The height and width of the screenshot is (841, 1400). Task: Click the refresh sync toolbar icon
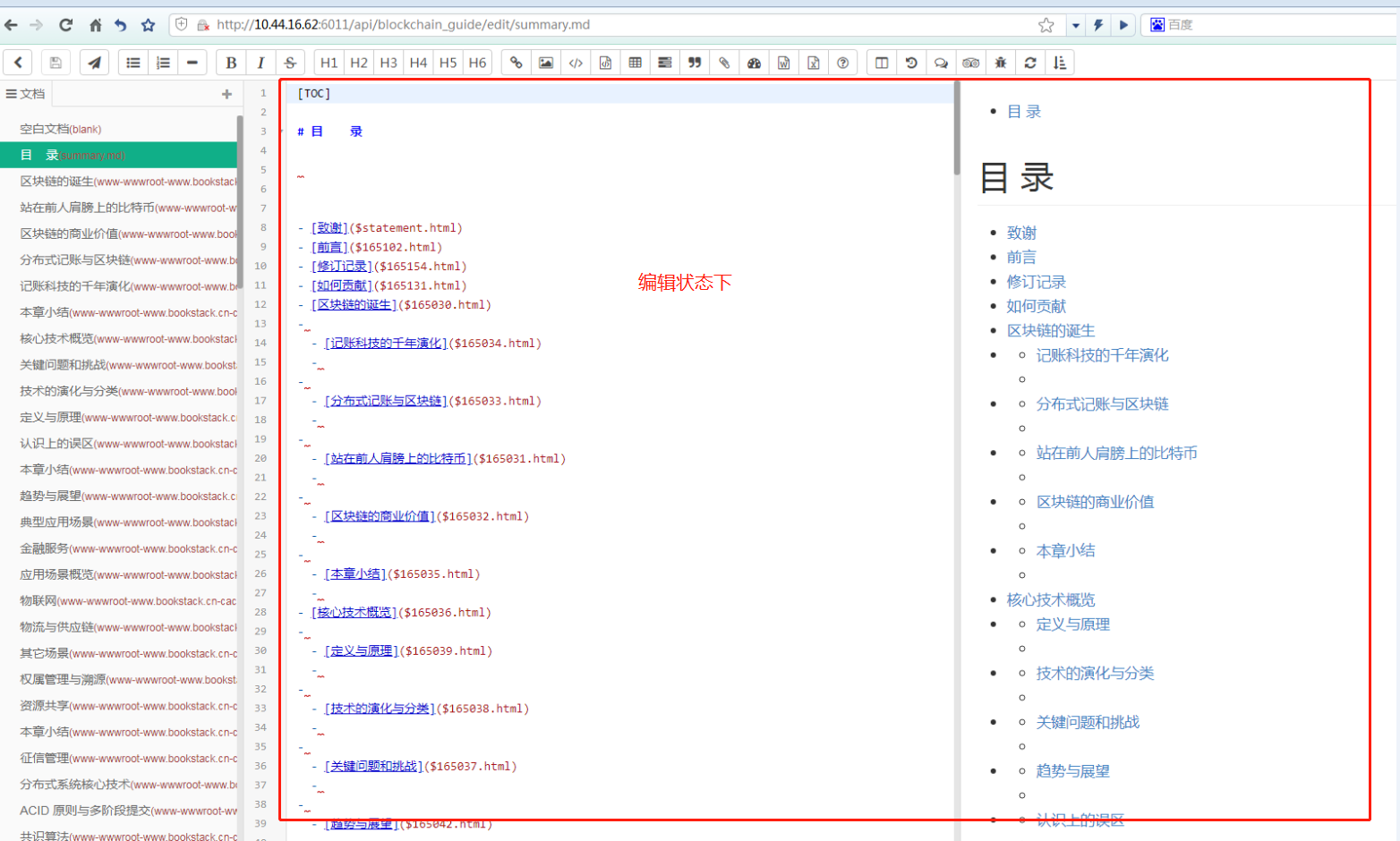coord(1030,63)
